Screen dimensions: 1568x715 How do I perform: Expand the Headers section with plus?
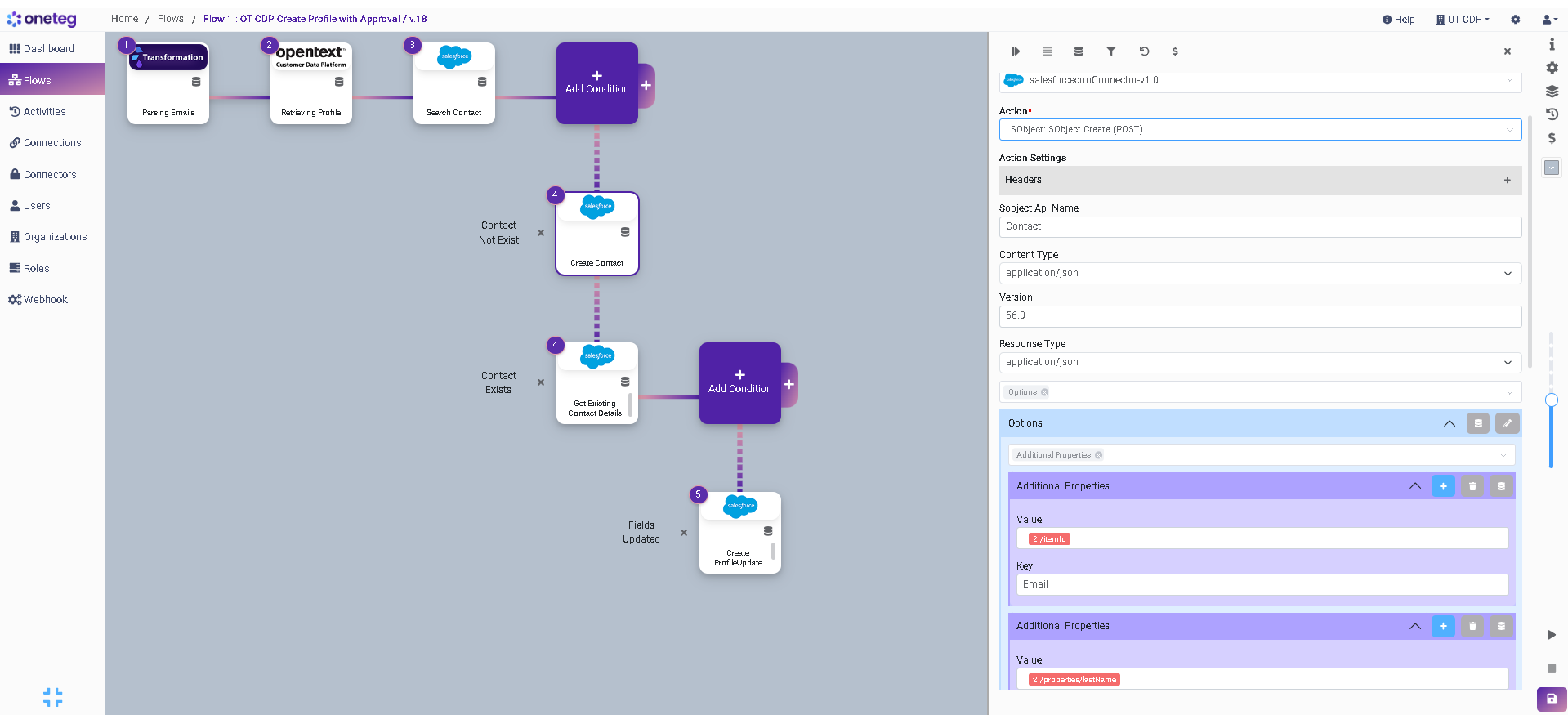pyautogui.click(x=1507, y=181)
